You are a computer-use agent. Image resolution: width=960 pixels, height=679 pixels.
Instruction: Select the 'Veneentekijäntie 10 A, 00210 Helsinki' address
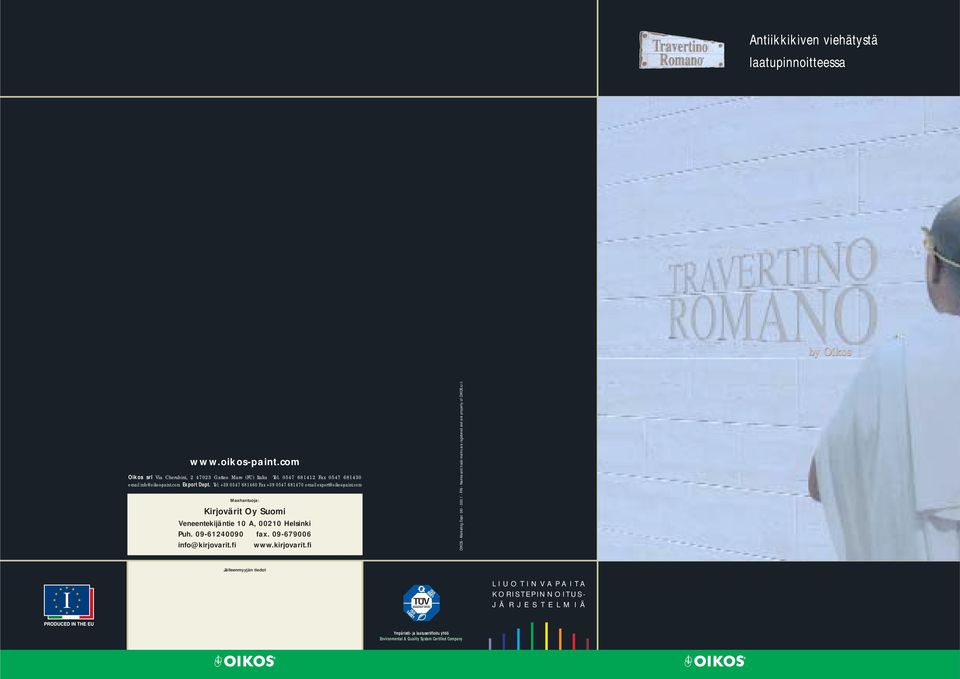(245, 523)
